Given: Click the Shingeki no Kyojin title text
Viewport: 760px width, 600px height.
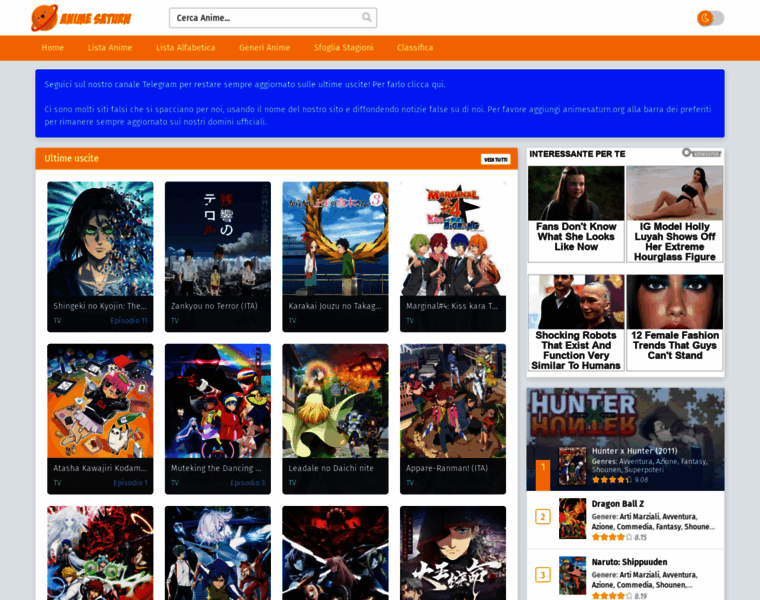Looking at the screenshot, I should (x=100, y=306).
